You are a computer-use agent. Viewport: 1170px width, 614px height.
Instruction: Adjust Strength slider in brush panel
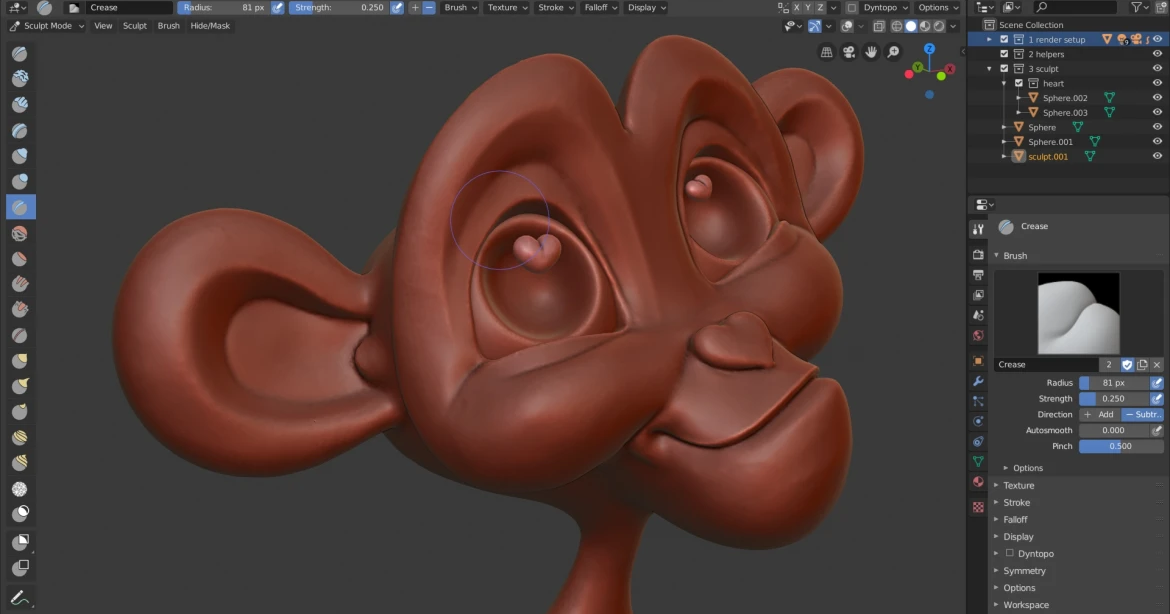1114,398
